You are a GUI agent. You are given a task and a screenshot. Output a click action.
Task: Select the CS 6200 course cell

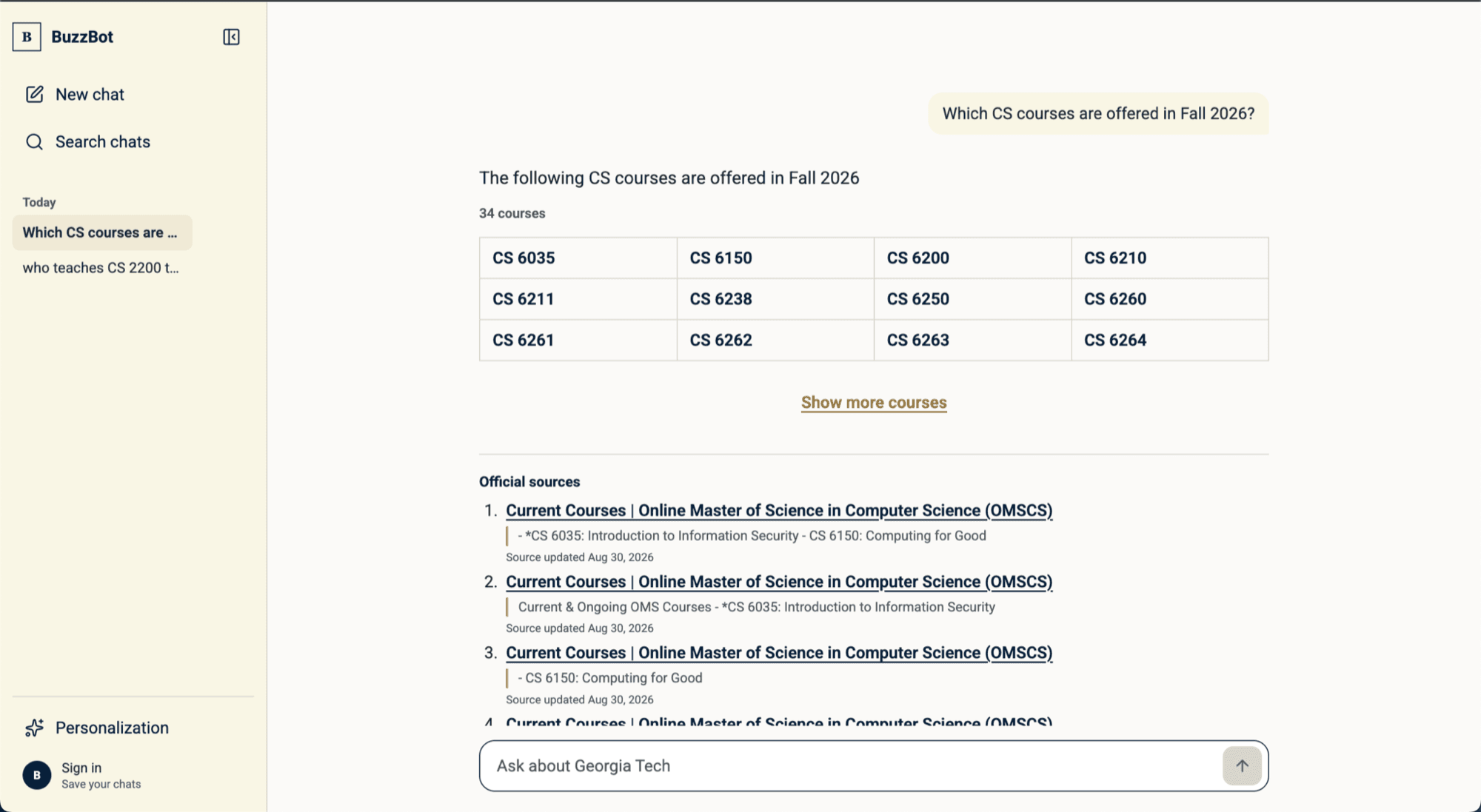[972, 258]
